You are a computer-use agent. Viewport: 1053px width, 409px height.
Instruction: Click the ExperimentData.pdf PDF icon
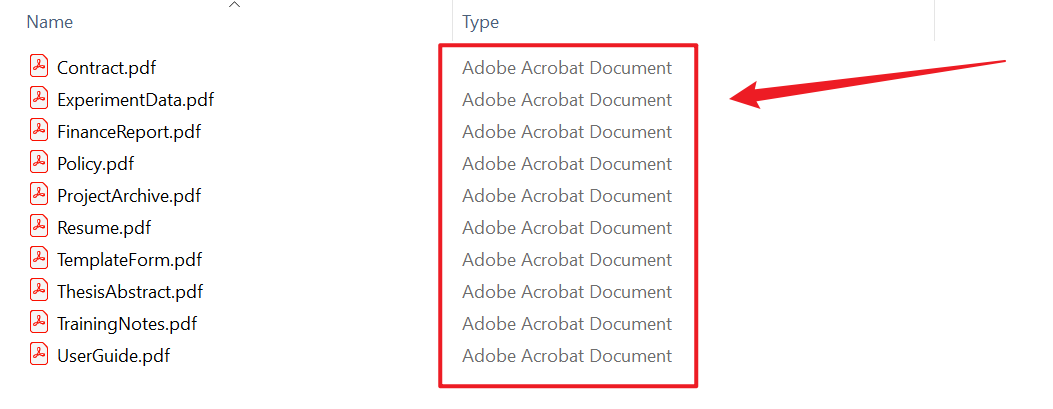[x=39, y=99]
